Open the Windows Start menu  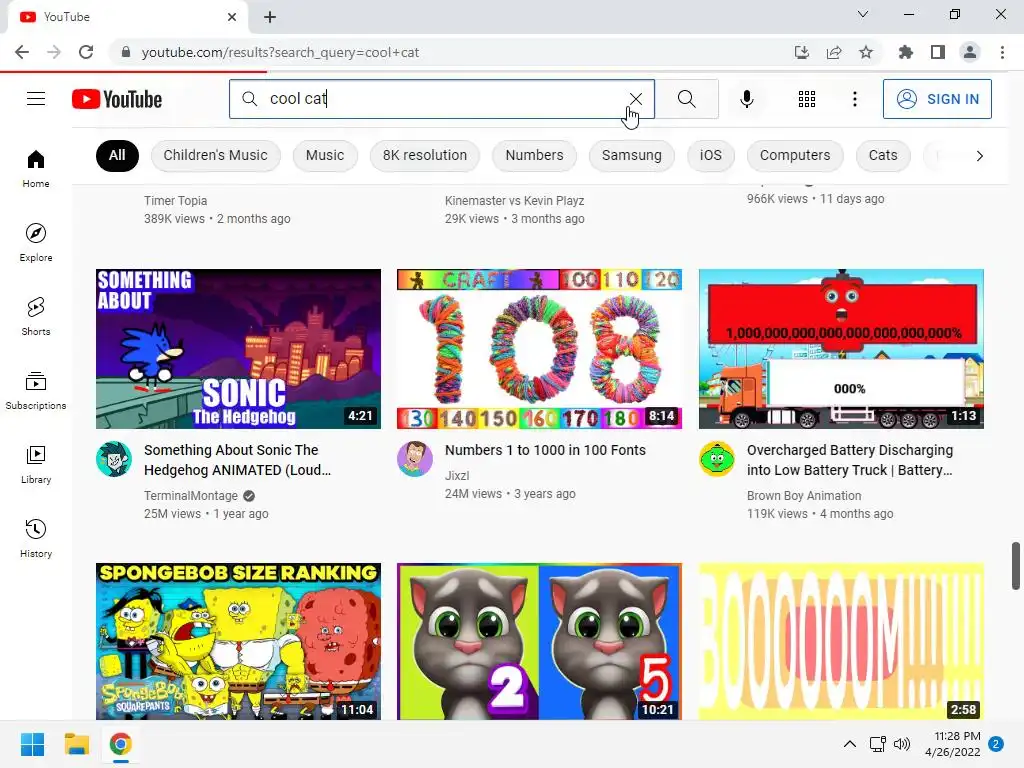point(32,744)
